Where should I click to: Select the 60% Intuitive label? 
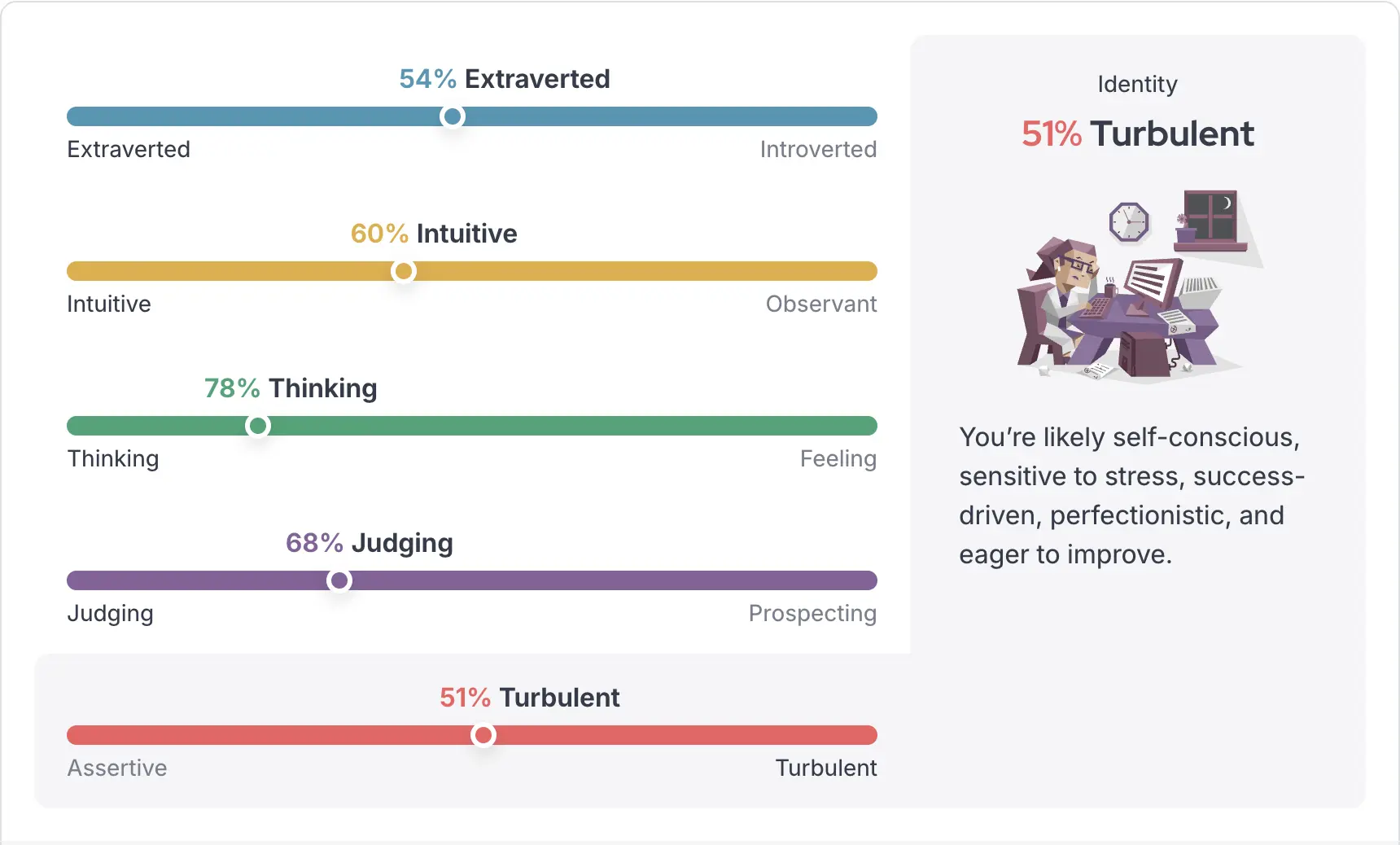pyautogui.click(x=433, y=234)
